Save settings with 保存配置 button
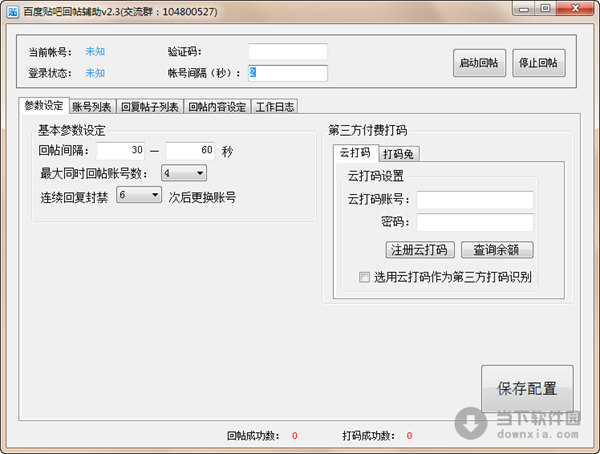Screen dimensions: 600x454 (527, 388)
